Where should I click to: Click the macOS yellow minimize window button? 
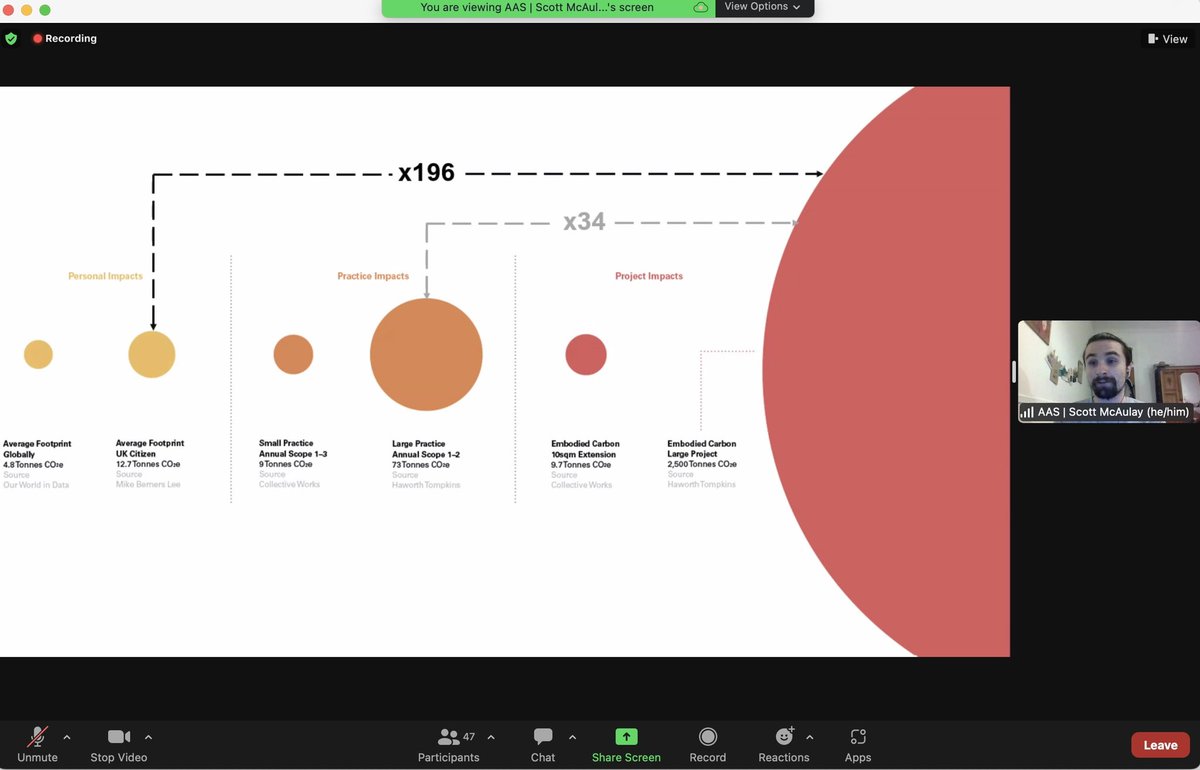coord(27,10)
